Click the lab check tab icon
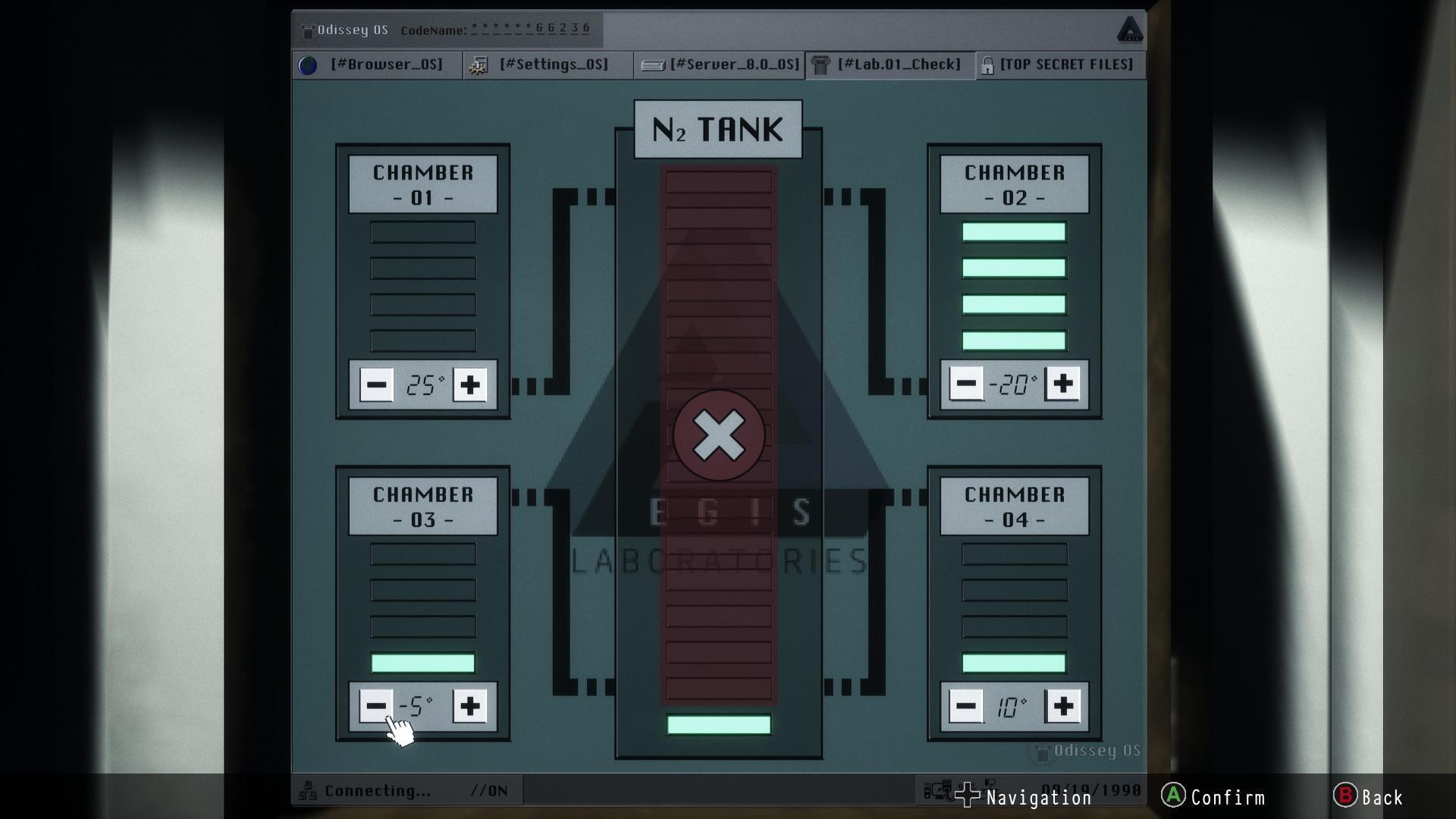1456x819 pixels. (820, 66)
